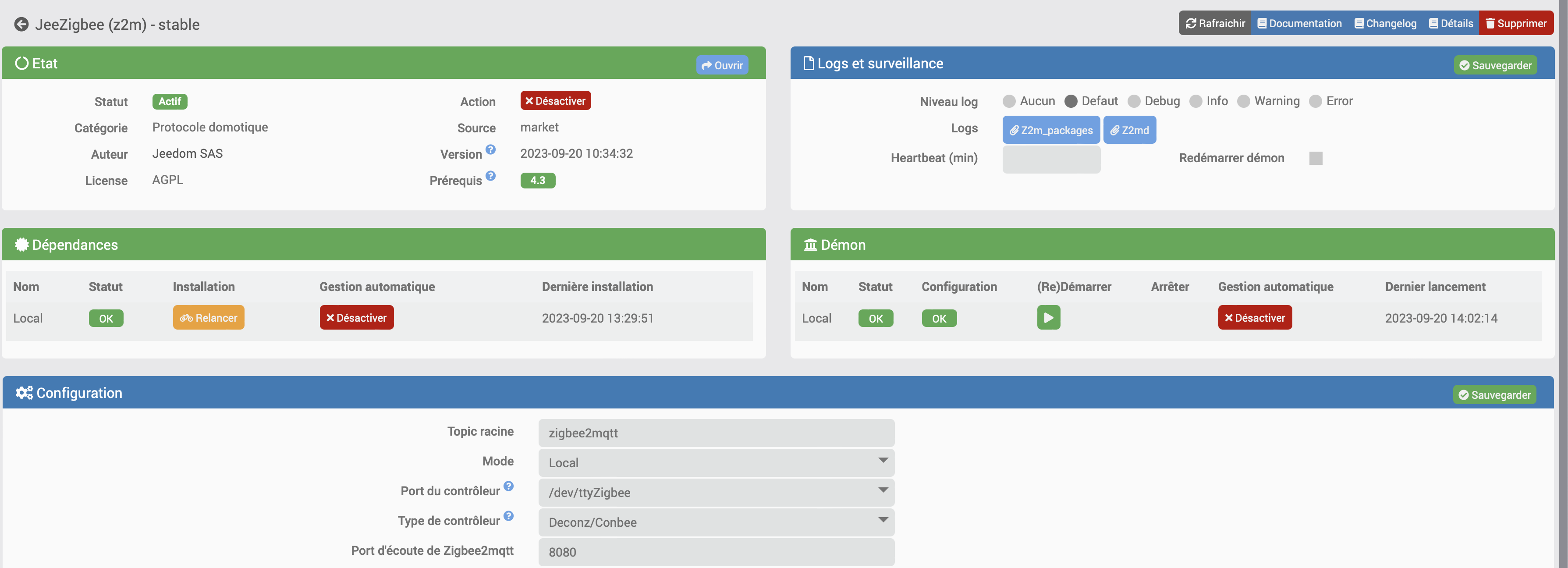Refresh page with Rafraichir button

point(1215,23)
